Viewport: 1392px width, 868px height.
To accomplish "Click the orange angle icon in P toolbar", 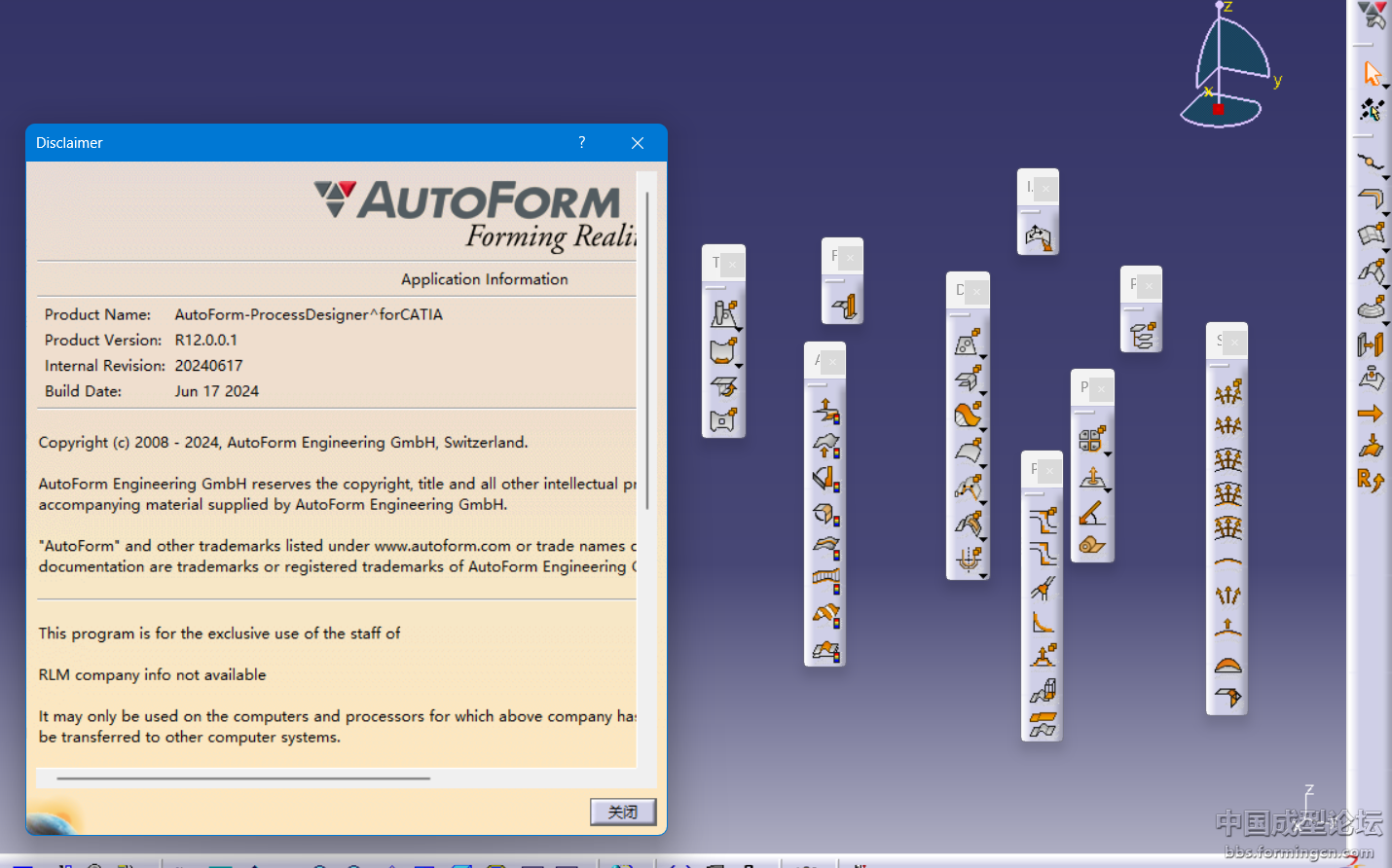I will click(x=1093, y=511).
